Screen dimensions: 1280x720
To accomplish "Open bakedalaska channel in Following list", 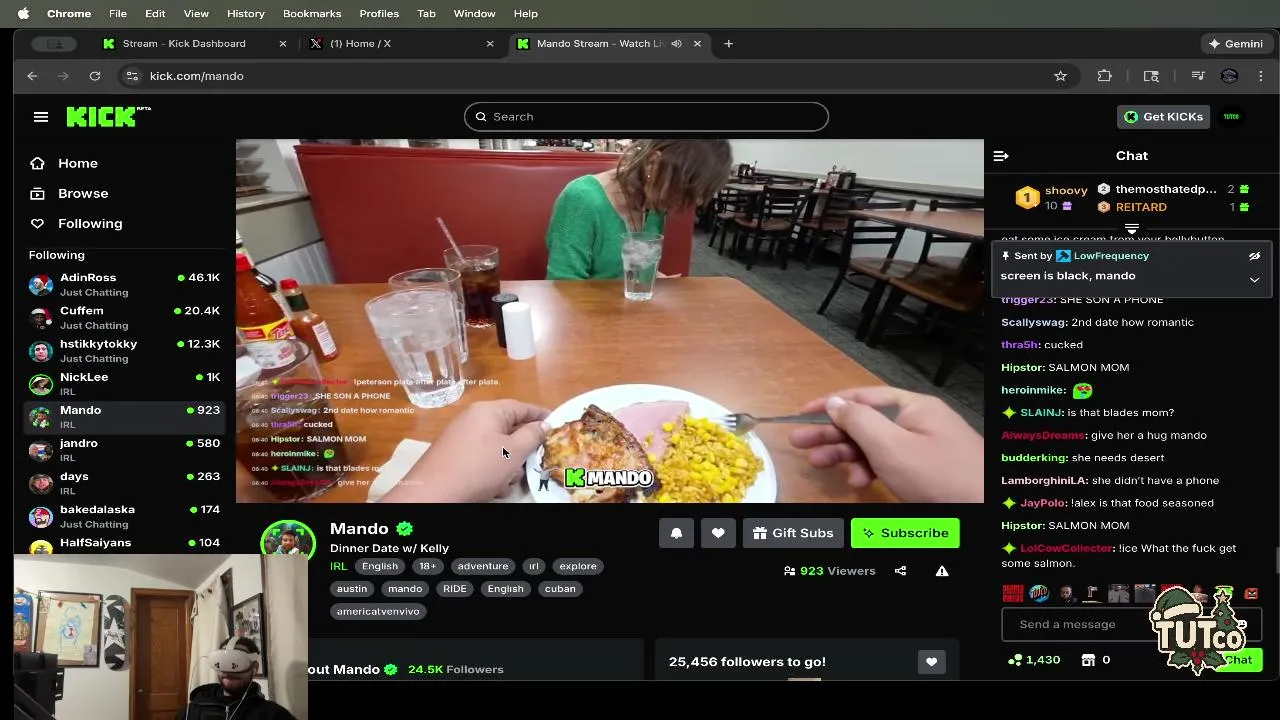I will click(x=125, y=516).
